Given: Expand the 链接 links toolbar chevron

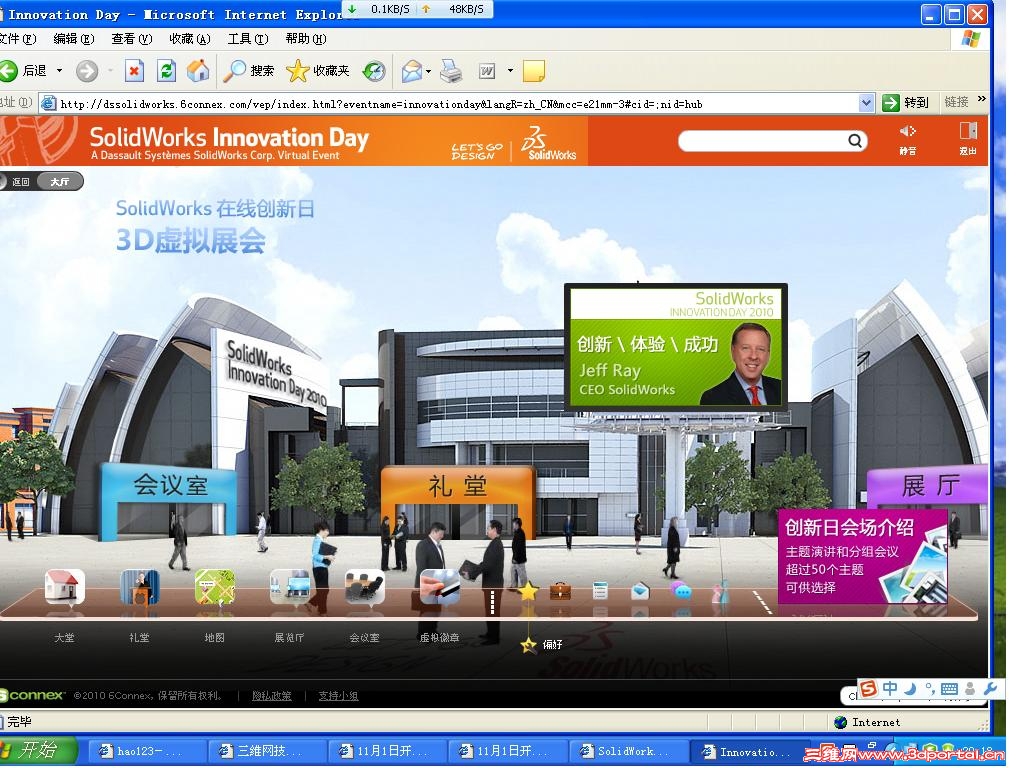Looking at the screenshot, I should [982, 99].
